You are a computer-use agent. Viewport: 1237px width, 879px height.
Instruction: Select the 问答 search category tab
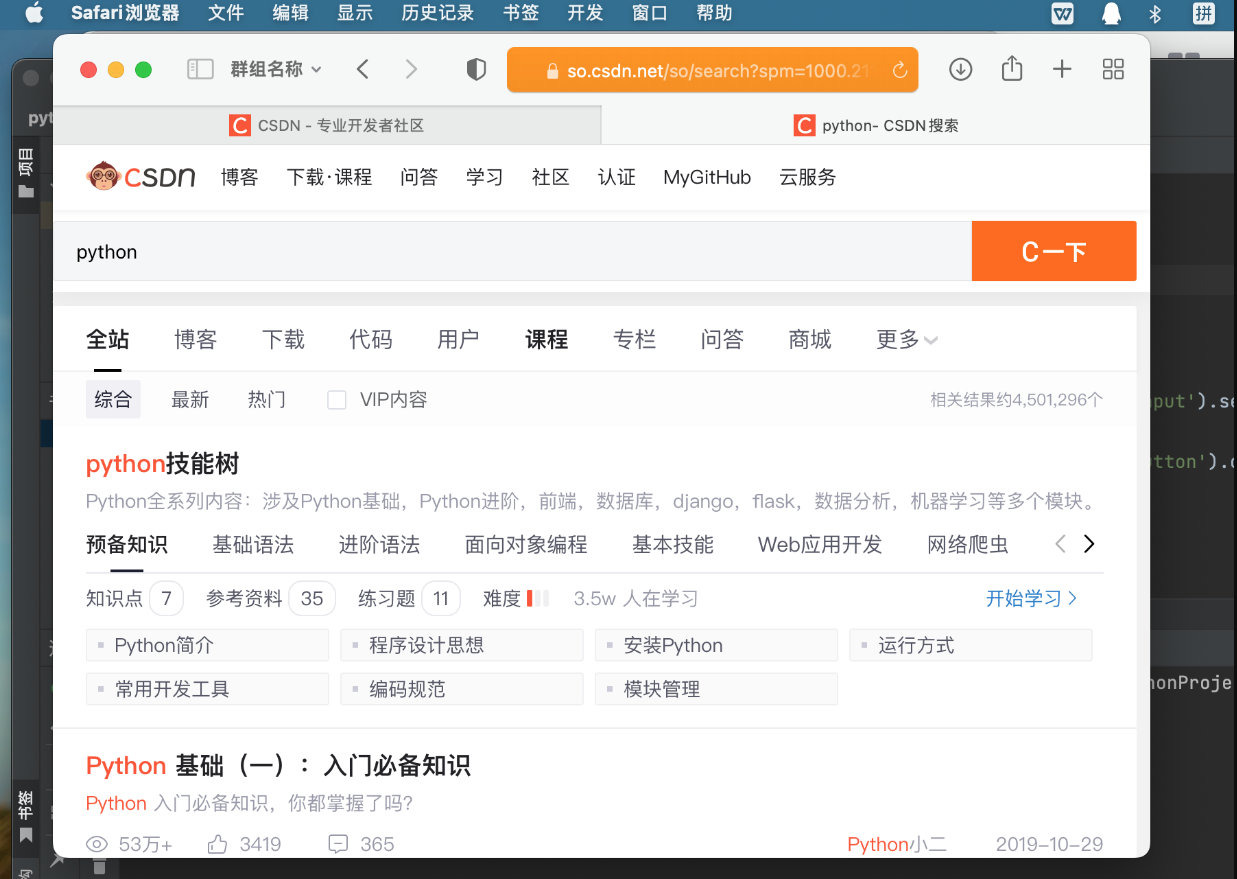(x=722, y=340)
